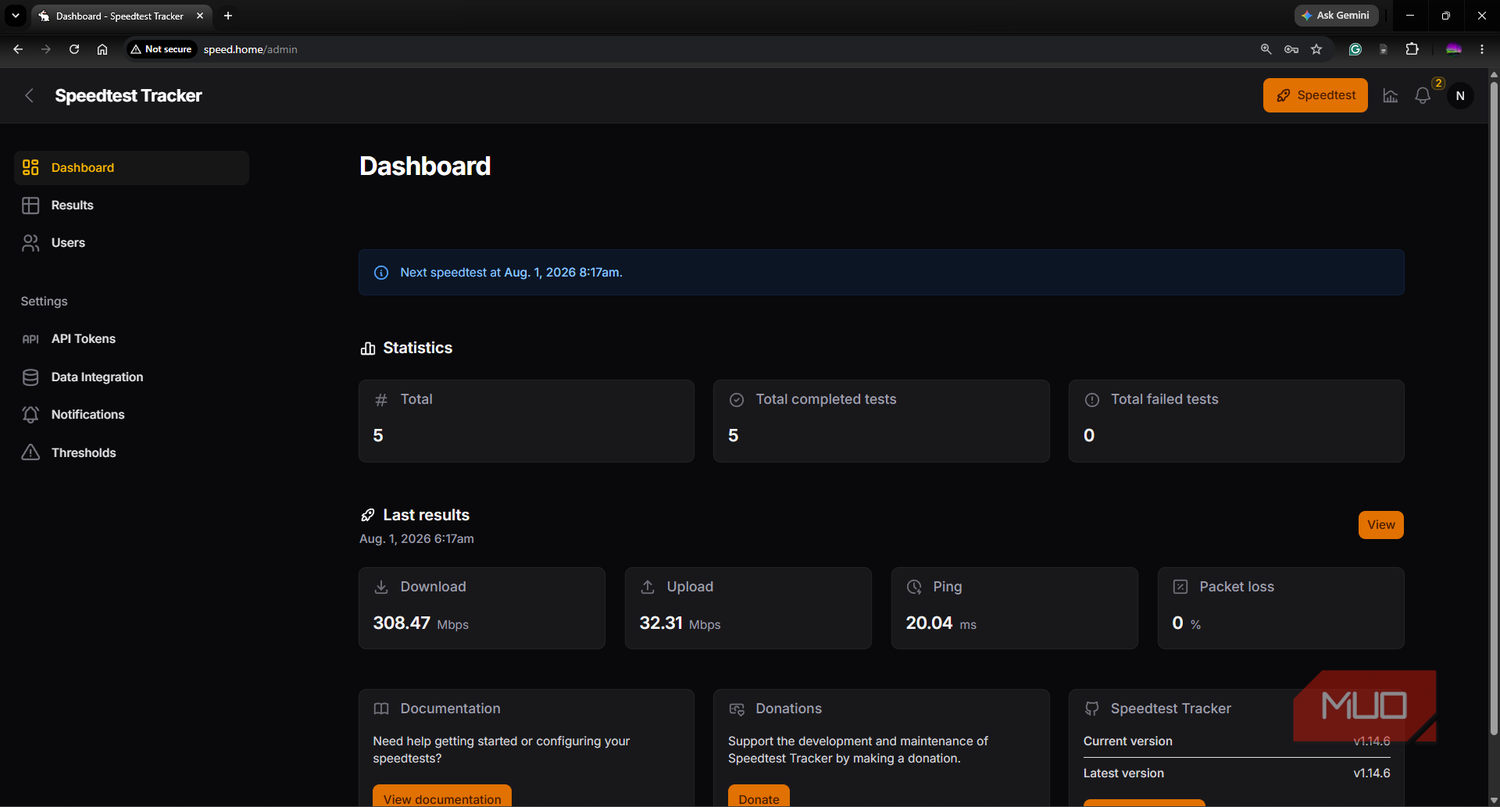
Task: Open API Tokens settings
Action: click(131, 339)
